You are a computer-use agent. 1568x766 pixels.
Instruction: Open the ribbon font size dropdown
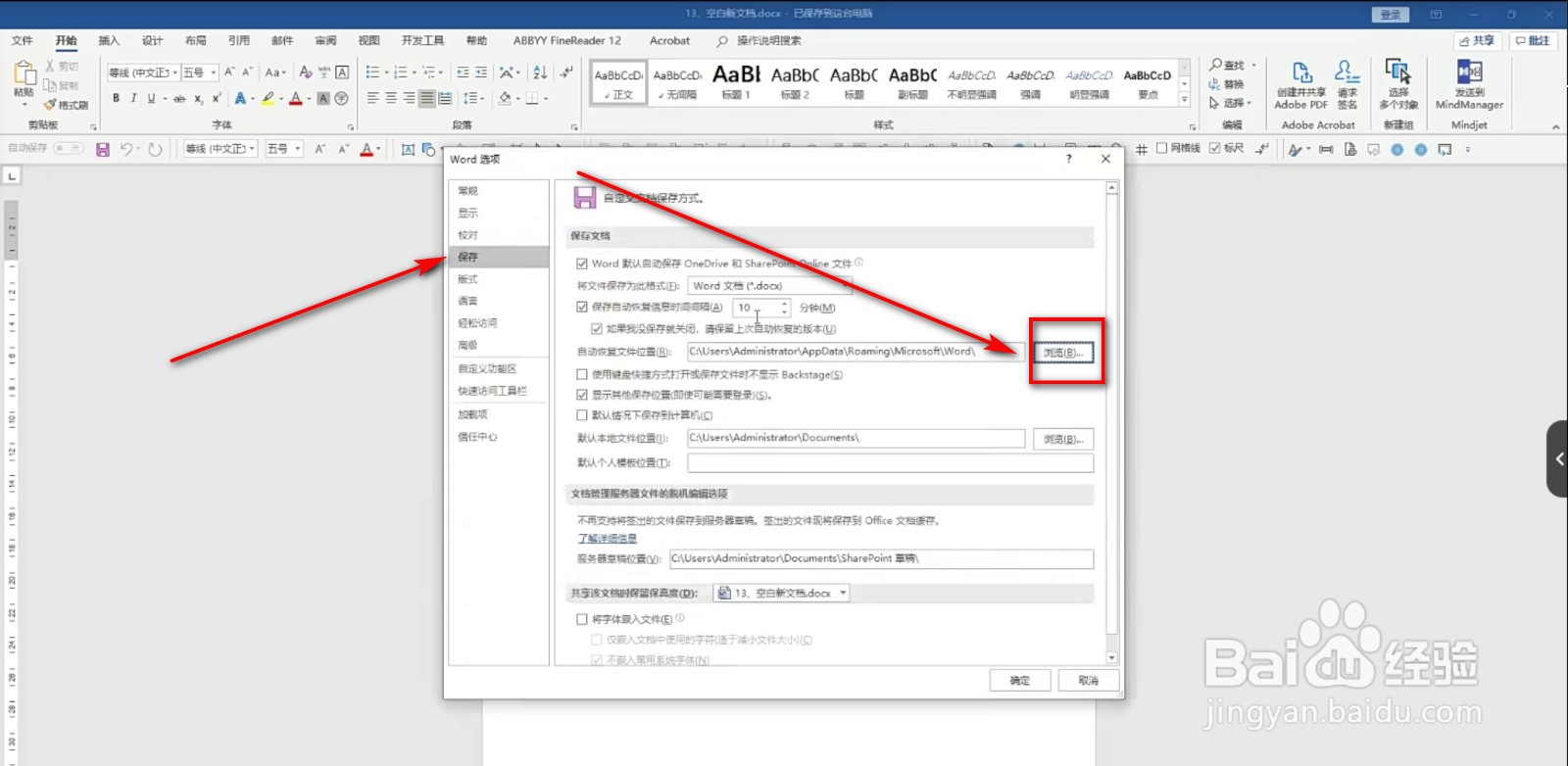pos(213,72)
